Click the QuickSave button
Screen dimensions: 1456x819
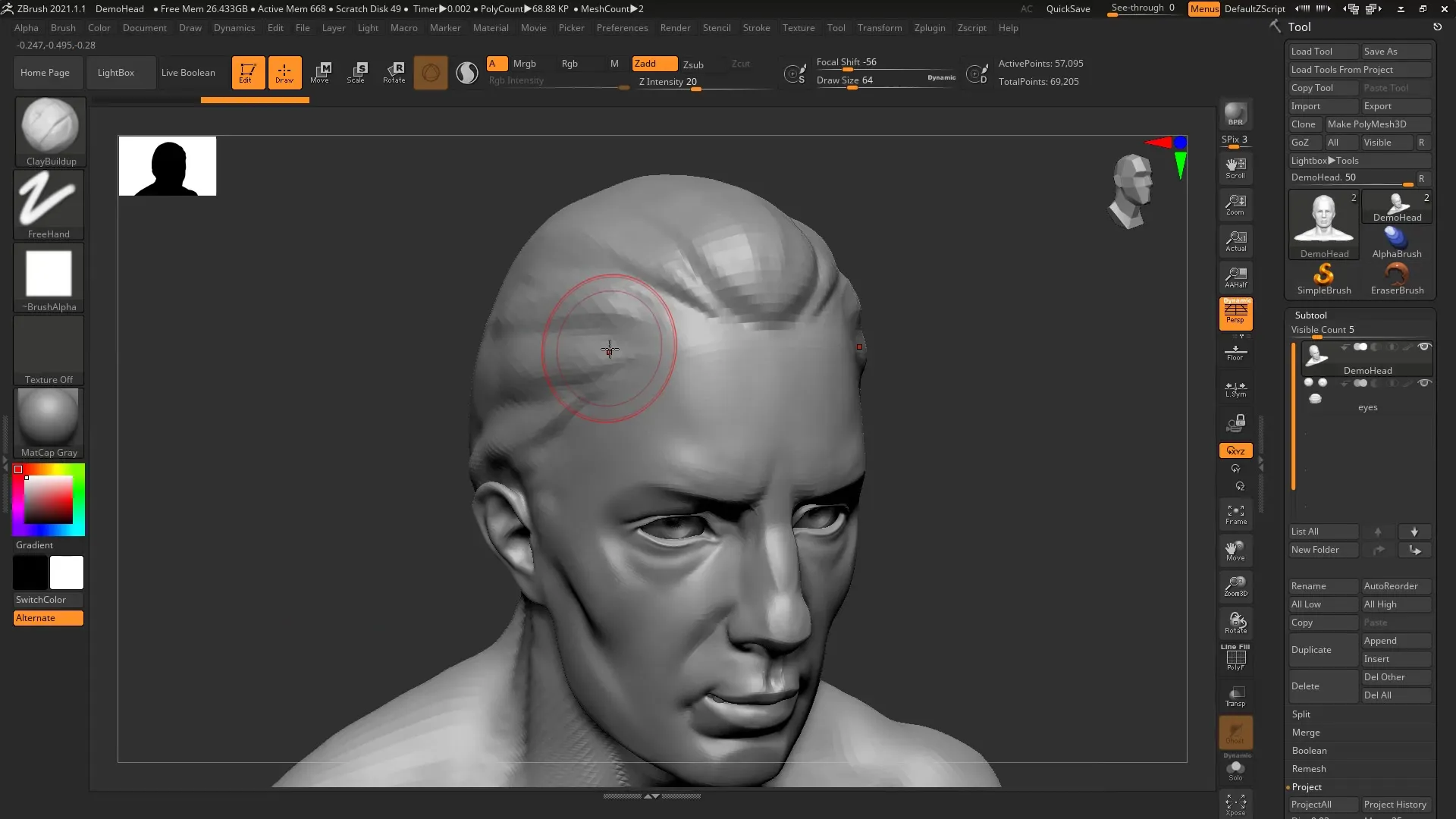(1068, 8)
